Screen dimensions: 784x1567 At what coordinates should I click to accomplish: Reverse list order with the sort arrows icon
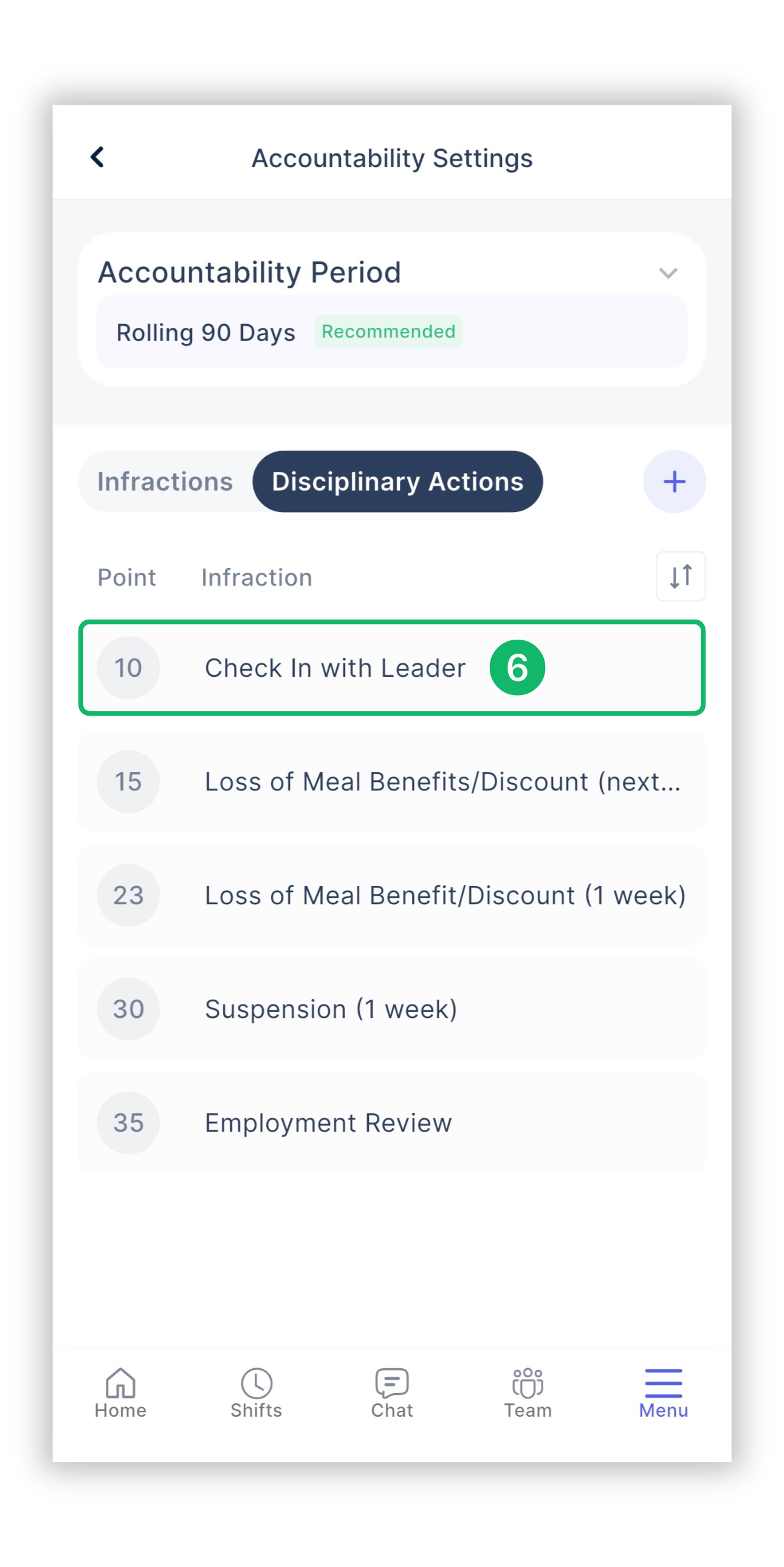(x=681, y=576)
